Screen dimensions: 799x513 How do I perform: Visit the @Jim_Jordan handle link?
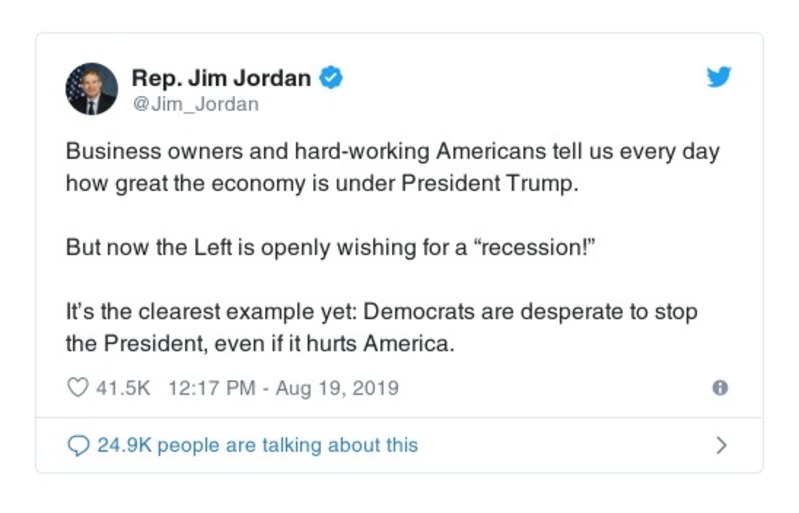click(x=195, y=103)
